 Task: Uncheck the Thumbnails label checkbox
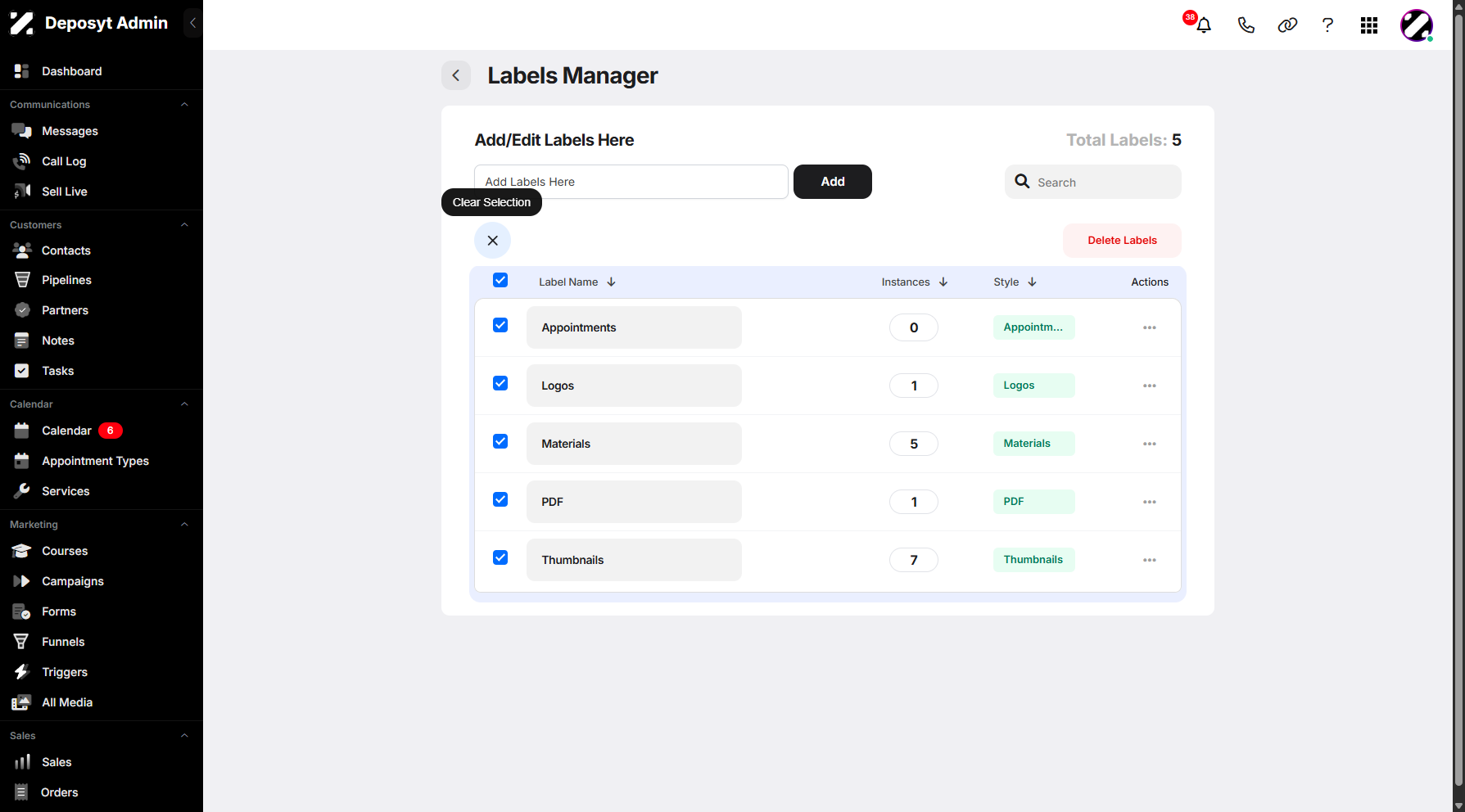click(x=500, y=557)
